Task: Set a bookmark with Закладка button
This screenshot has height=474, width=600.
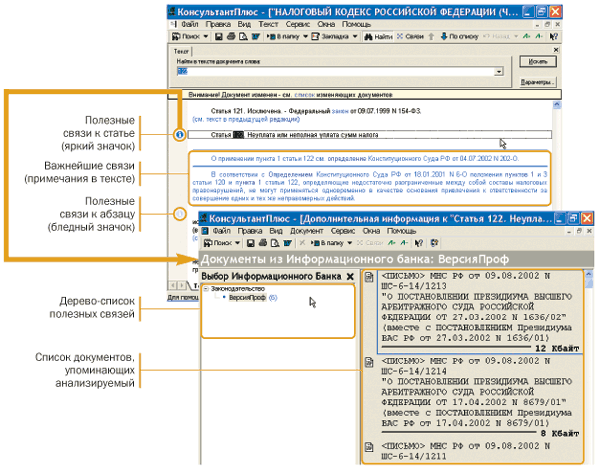Action: point(330,36)
